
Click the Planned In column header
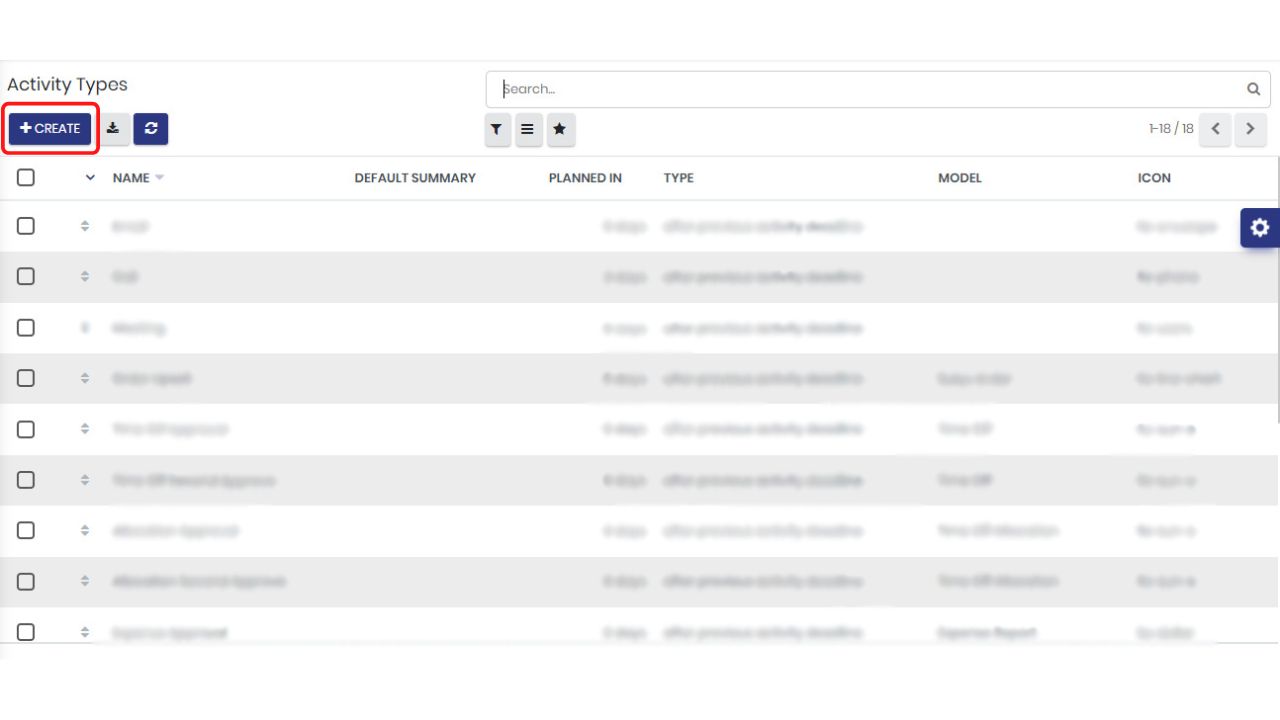tap(585, 178)
